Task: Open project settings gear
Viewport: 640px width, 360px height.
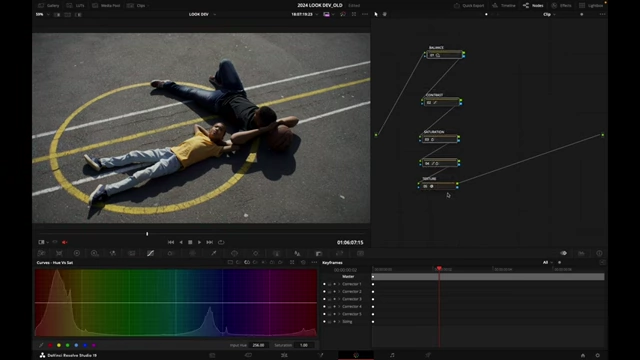Action: coord(598,355)
